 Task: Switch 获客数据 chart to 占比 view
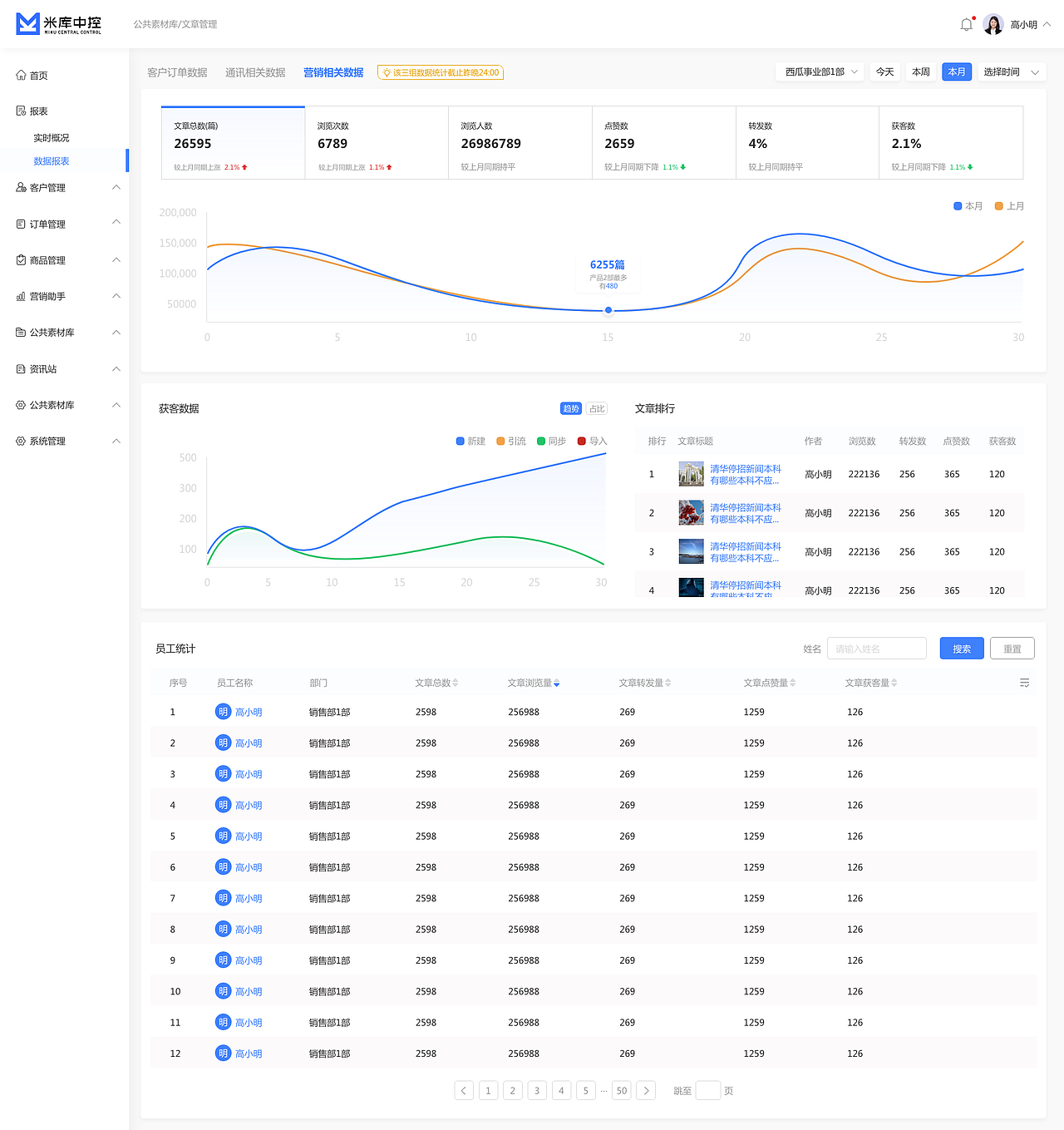pyautogui.click(x=597, y=408)
